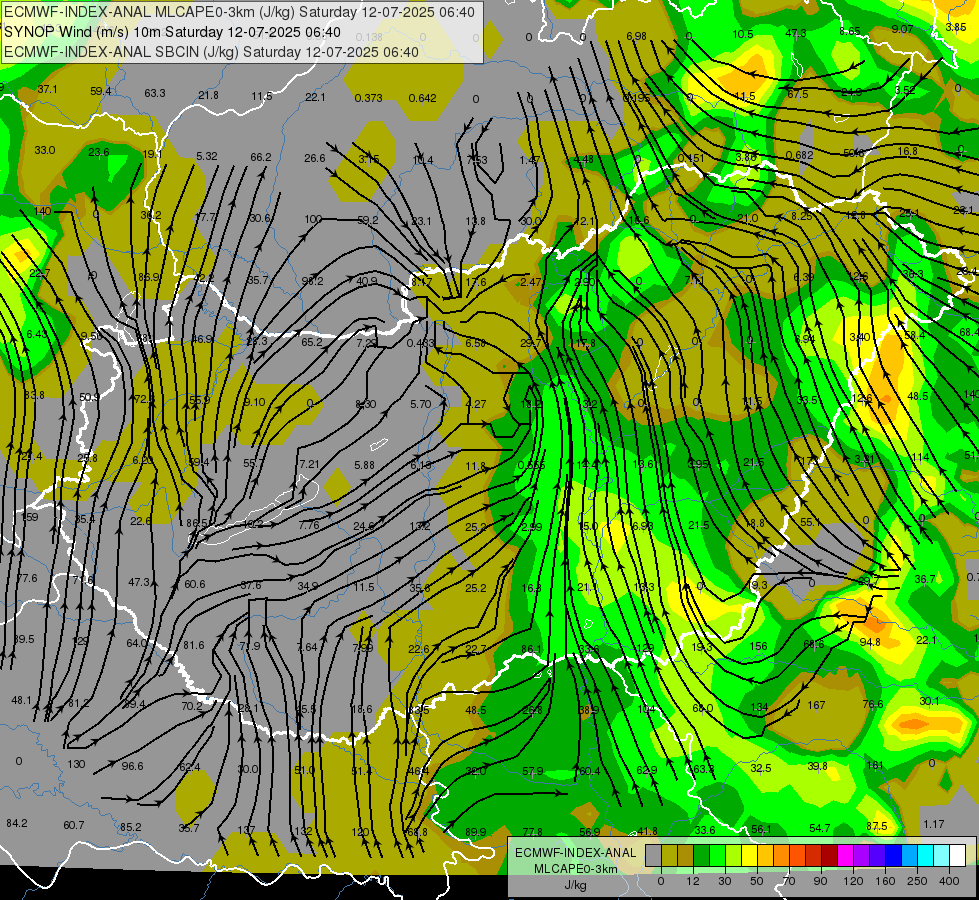Click the map value 66.2
This screenshot has height=900, width=979.
pos(260,157)
